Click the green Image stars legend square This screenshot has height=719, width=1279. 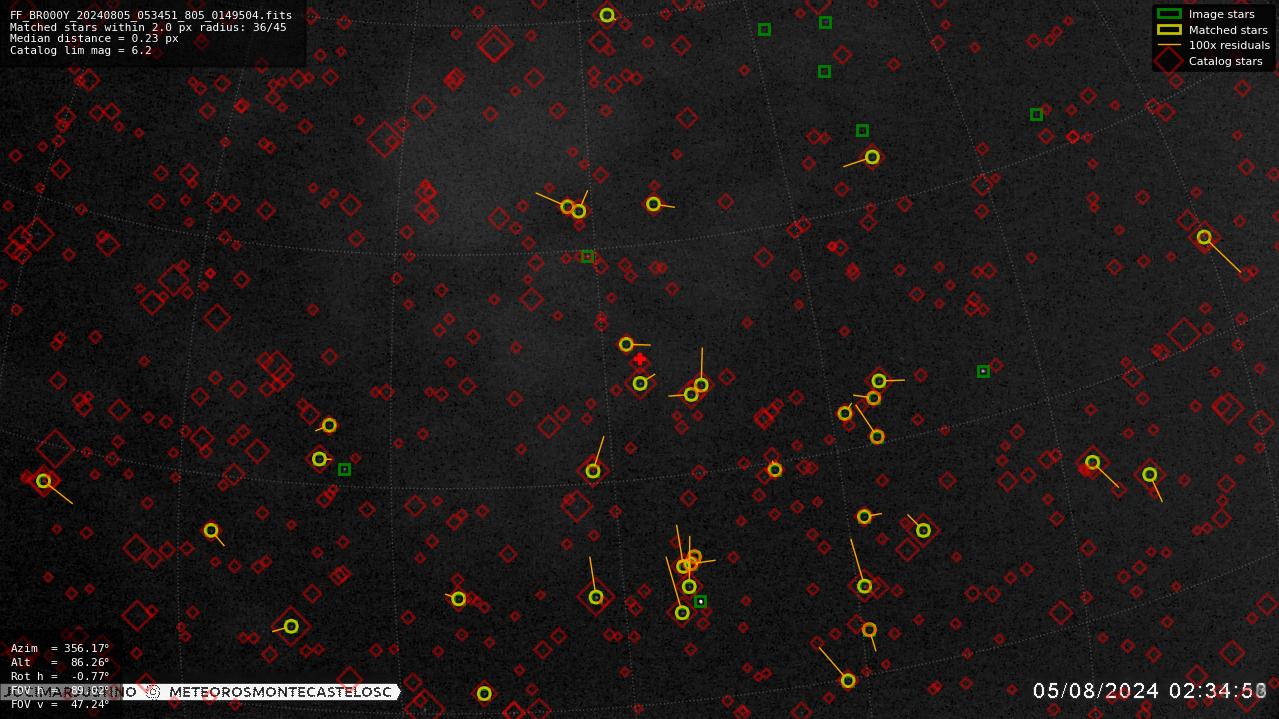tap(1169, 14)
